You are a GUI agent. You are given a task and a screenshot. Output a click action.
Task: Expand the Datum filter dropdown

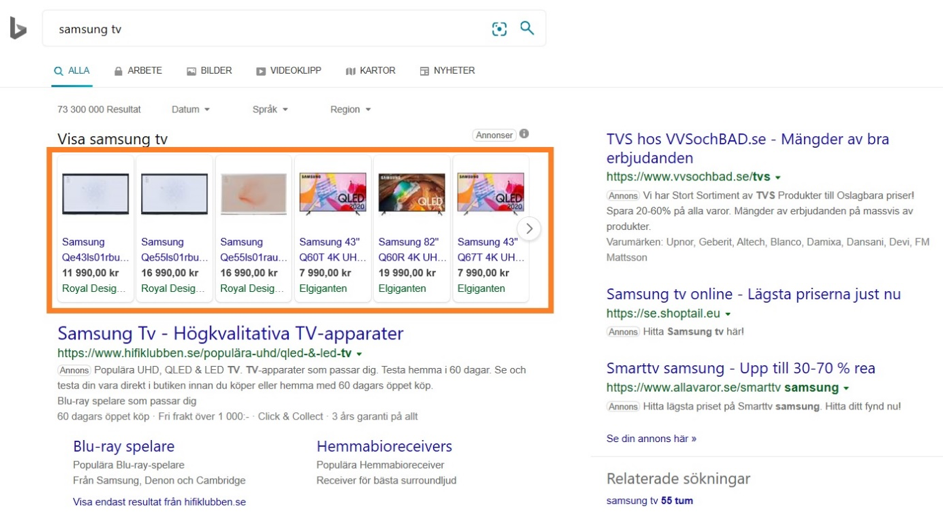point(191,109)
